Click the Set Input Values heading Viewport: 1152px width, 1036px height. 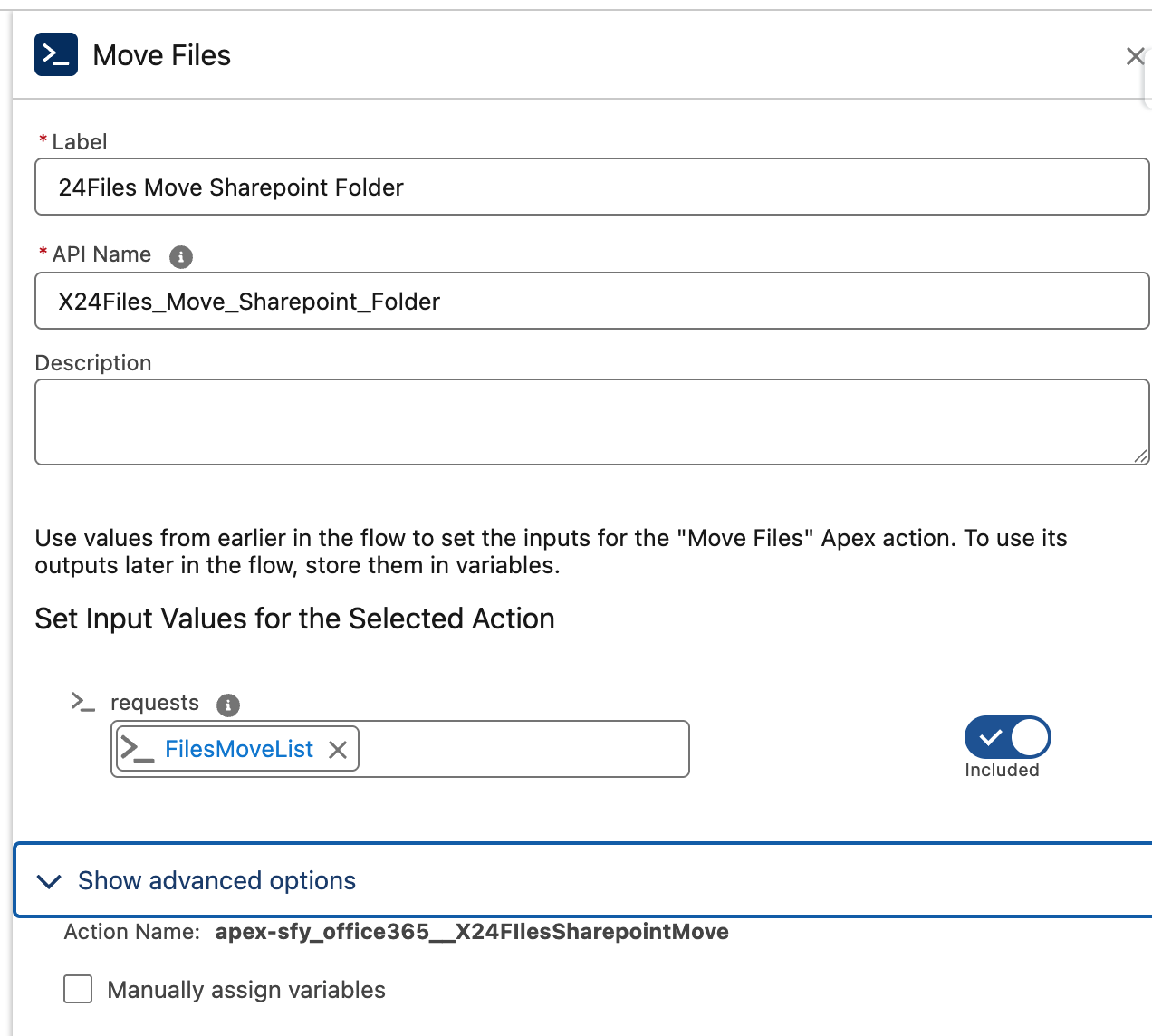pyautogui.click(x=294, y=619)
